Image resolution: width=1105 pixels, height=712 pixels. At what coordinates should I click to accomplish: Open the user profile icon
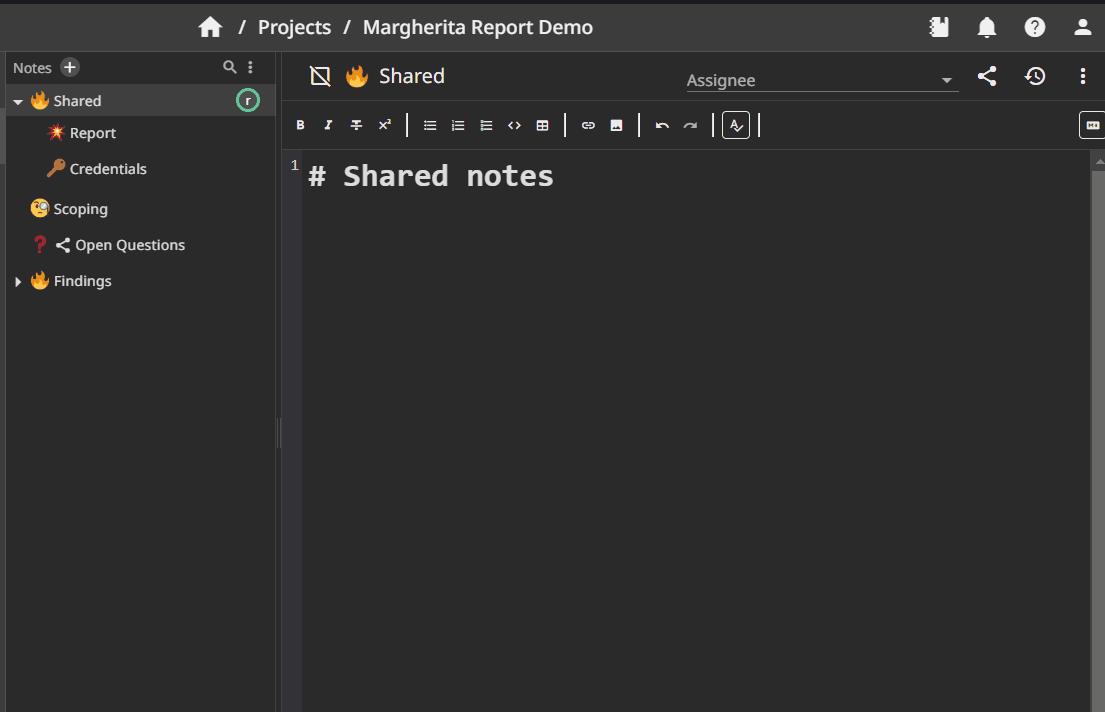(1082, 27)
